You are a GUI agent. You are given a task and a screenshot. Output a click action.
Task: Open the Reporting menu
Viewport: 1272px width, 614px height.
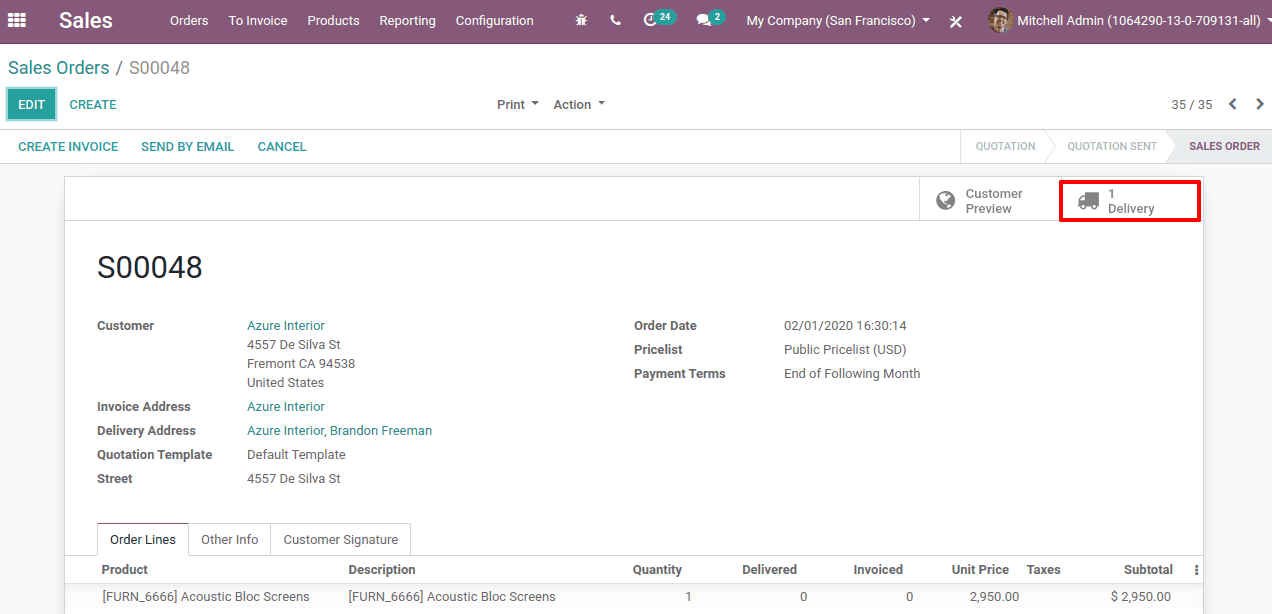408,20
